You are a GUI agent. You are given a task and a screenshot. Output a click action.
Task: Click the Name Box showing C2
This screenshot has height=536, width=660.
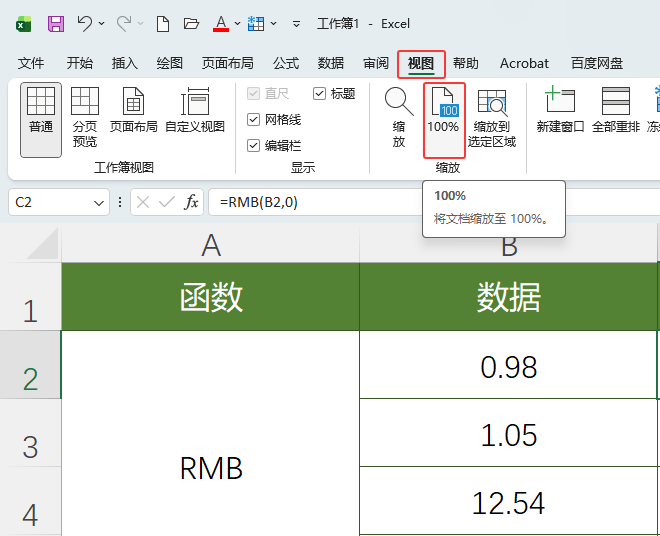tap(51, 203)
